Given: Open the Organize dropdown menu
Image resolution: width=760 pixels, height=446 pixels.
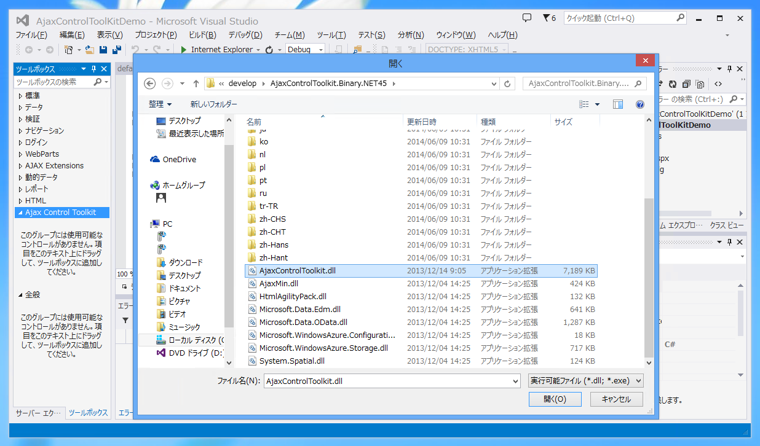Looking at the screenshot, I should (x=160, y=104).
